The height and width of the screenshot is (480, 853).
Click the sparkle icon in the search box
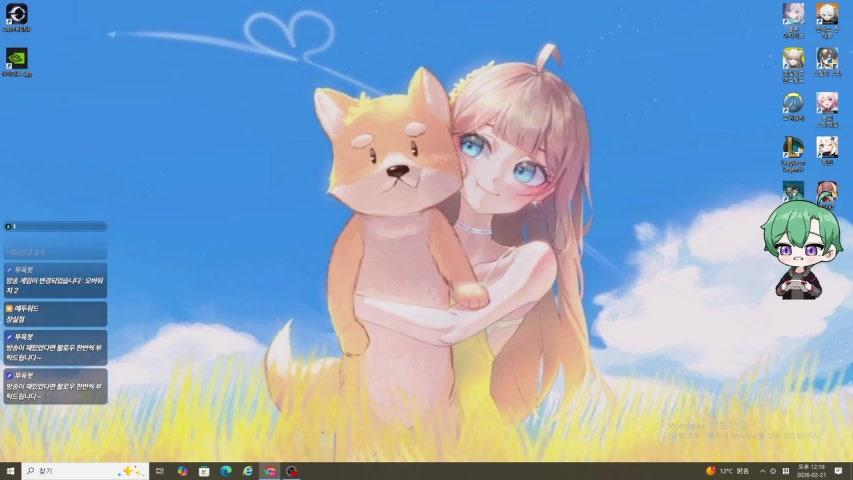(x=131, y=471)
